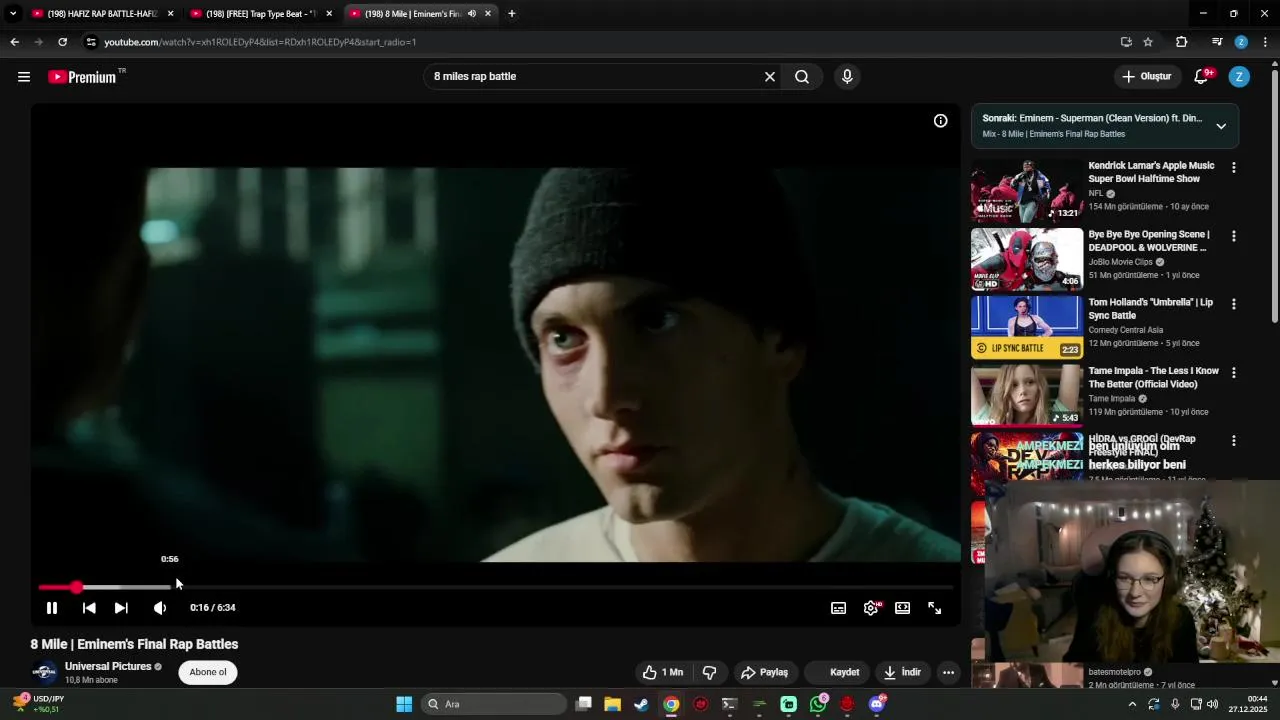
Task: Click the red playhead scrubber
Action: [x=76, y=587]
